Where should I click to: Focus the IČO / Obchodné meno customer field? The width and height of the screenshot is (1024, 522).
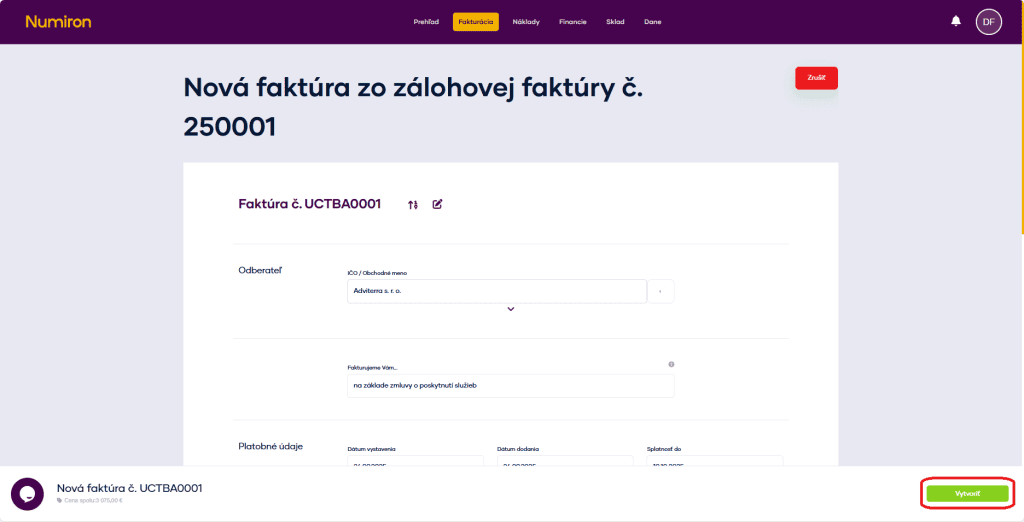[497, 291]
